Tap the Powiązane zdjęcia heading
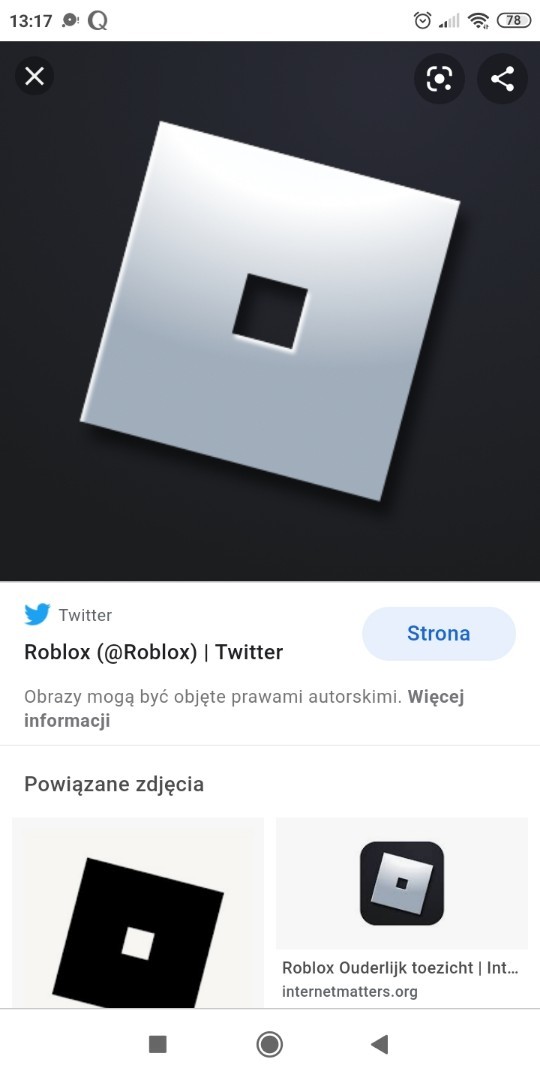 (x=114, y=784)
